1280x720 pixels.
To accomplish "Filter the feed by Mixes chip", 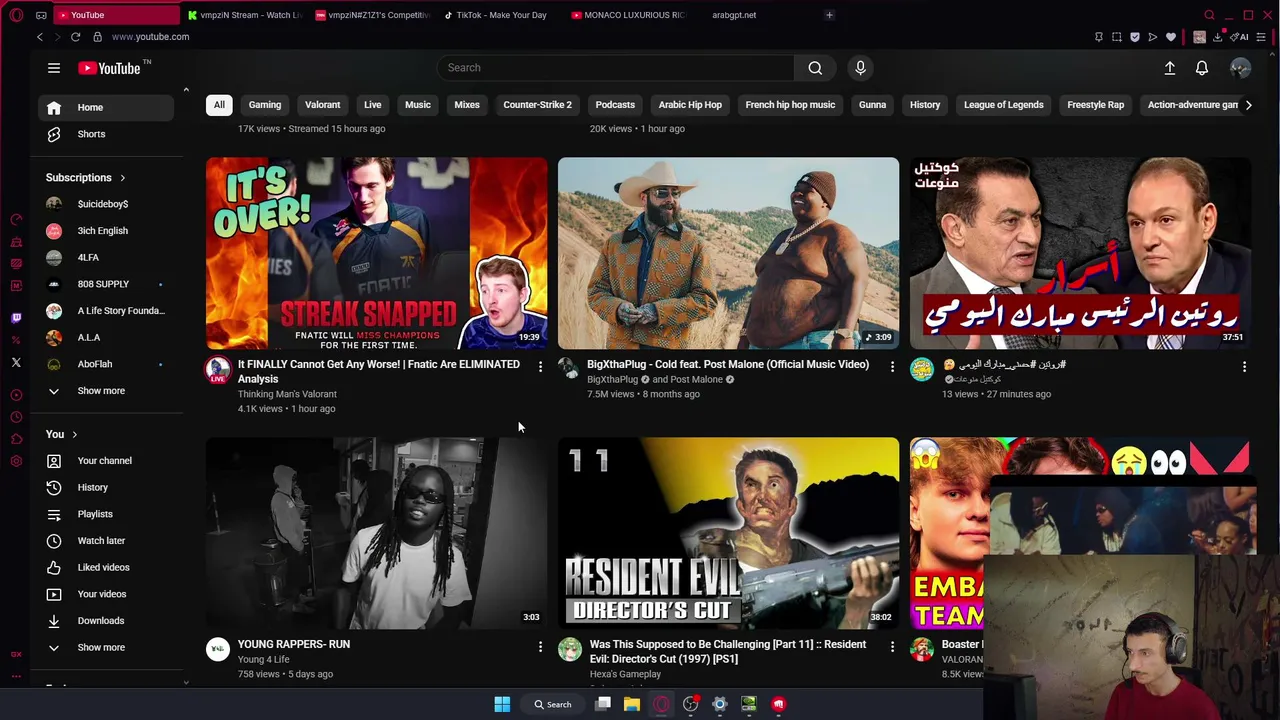I will [x=467, y=105].
